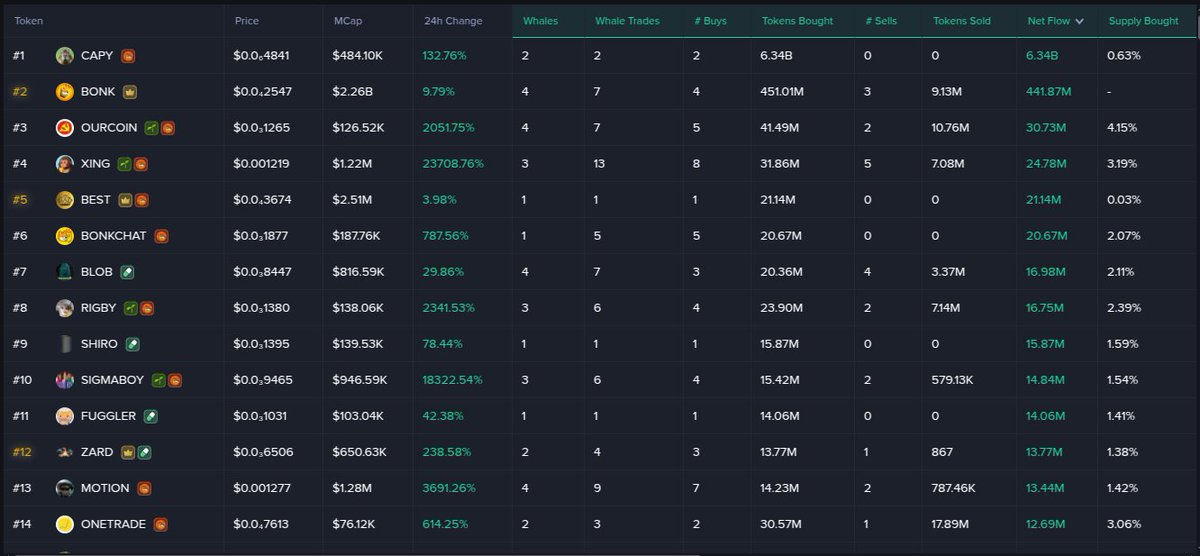Click the orange badge next to BONKCHAT
This screenshot has width=1200, height=556.
point(161,236)
